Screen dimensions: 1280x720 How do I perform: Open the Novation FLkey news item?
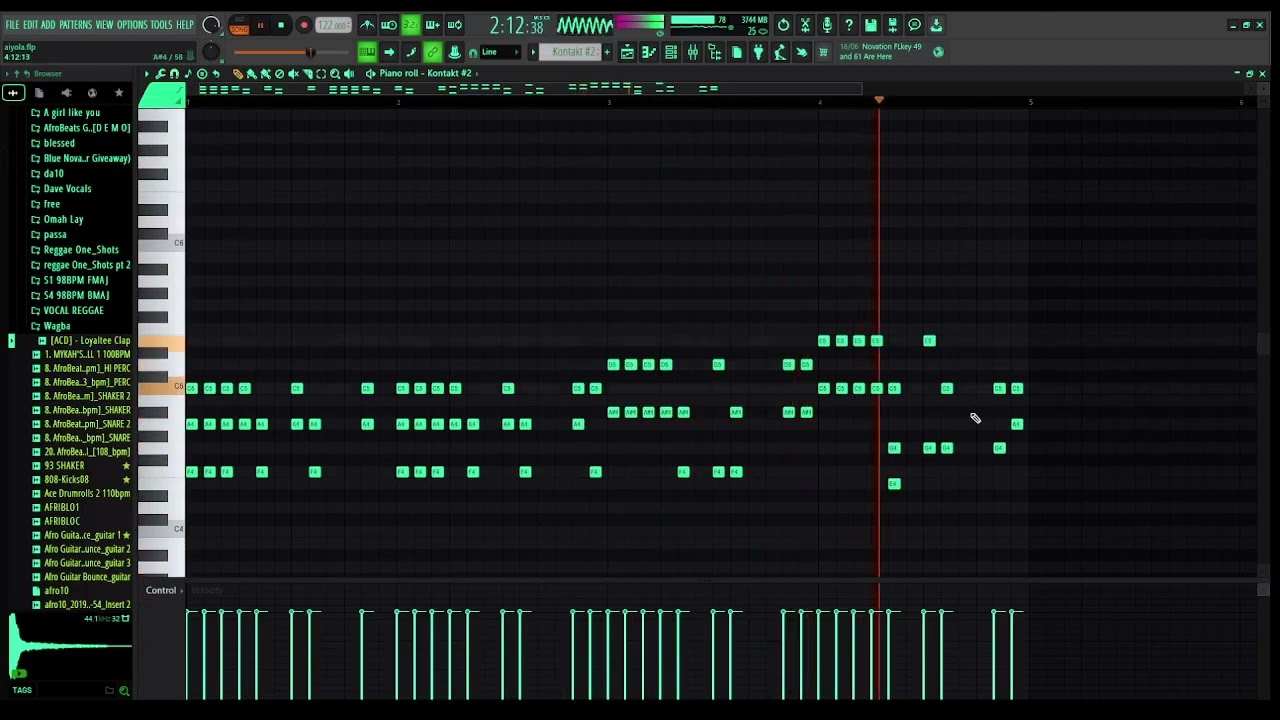pyautogui.click(x=881, y=52)
